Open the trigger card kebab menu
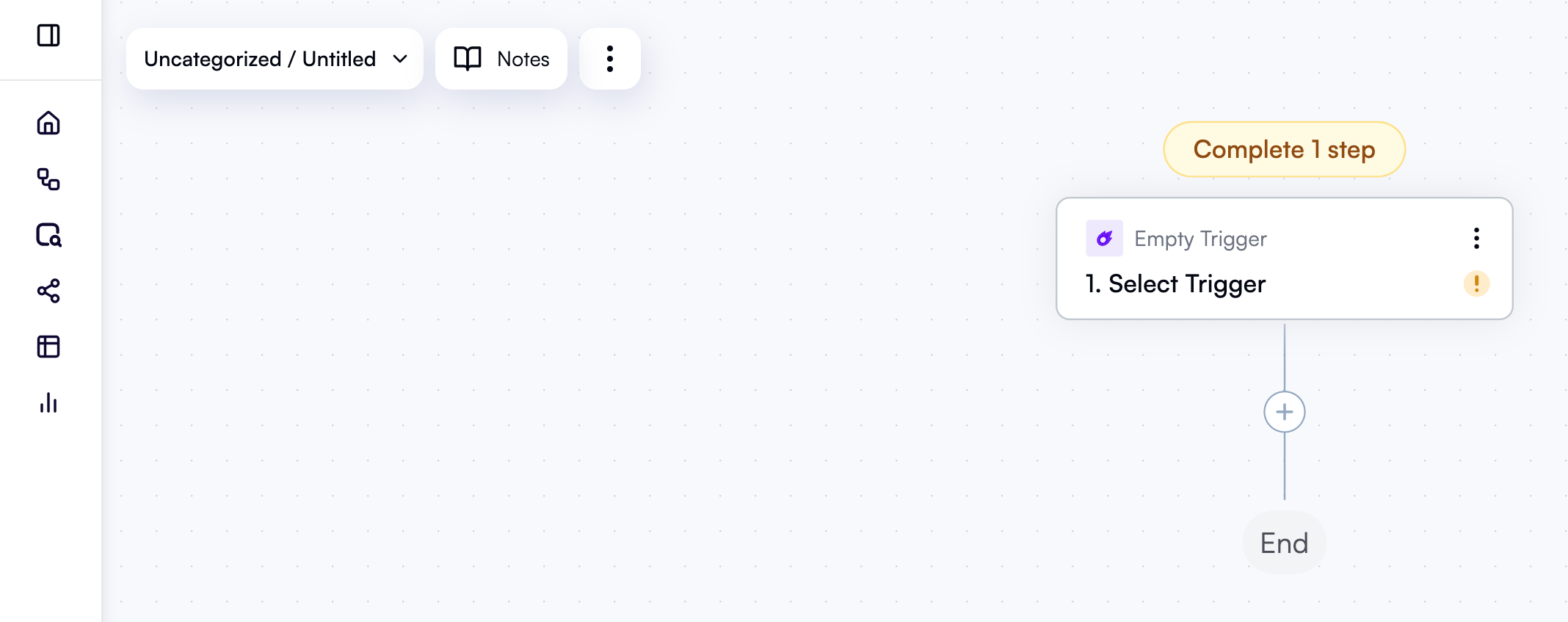This screenshot has height=622, width=1568. click(x=1476, y=238)
